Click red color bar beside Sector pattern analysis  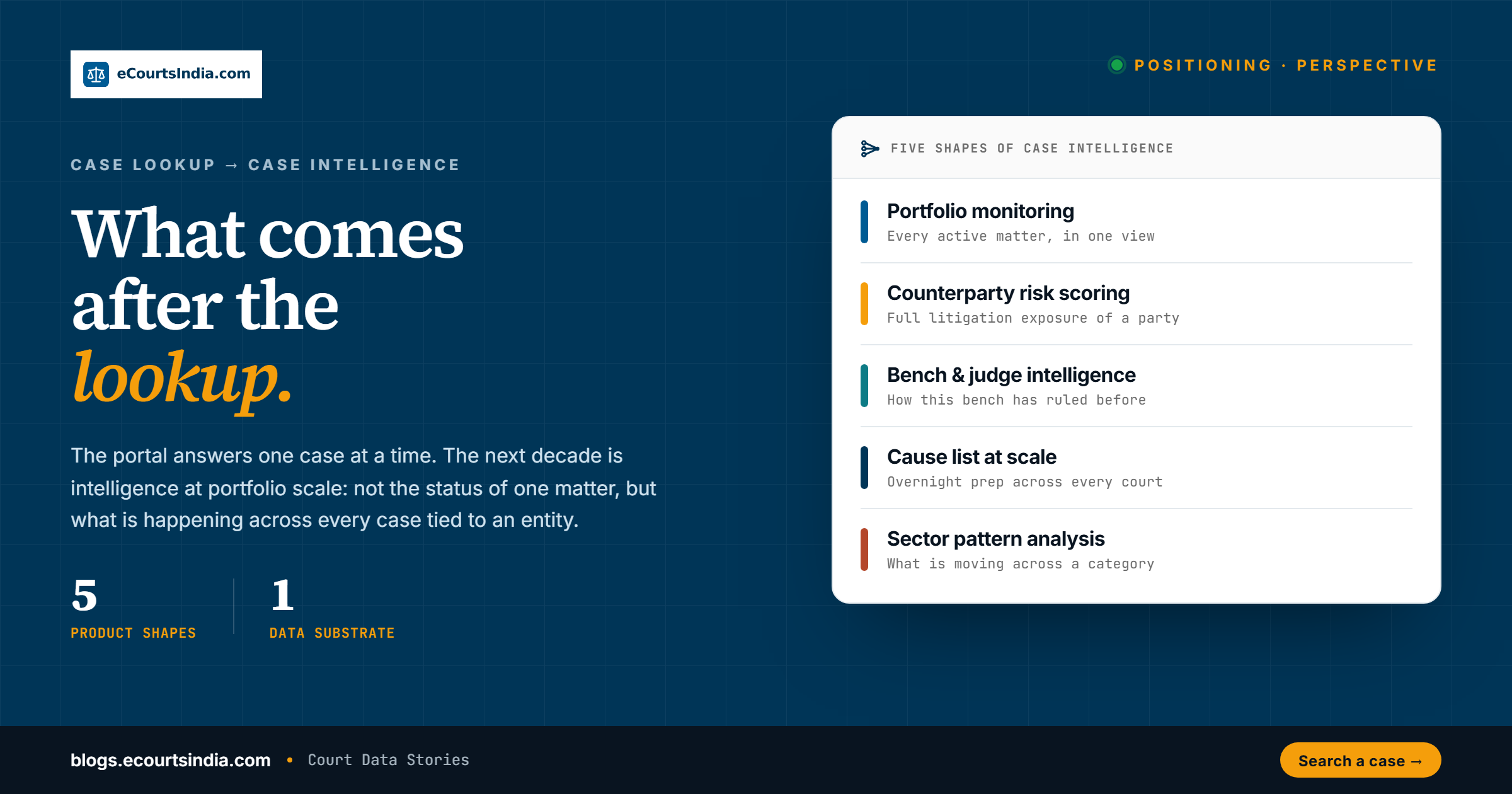(864, 549)
